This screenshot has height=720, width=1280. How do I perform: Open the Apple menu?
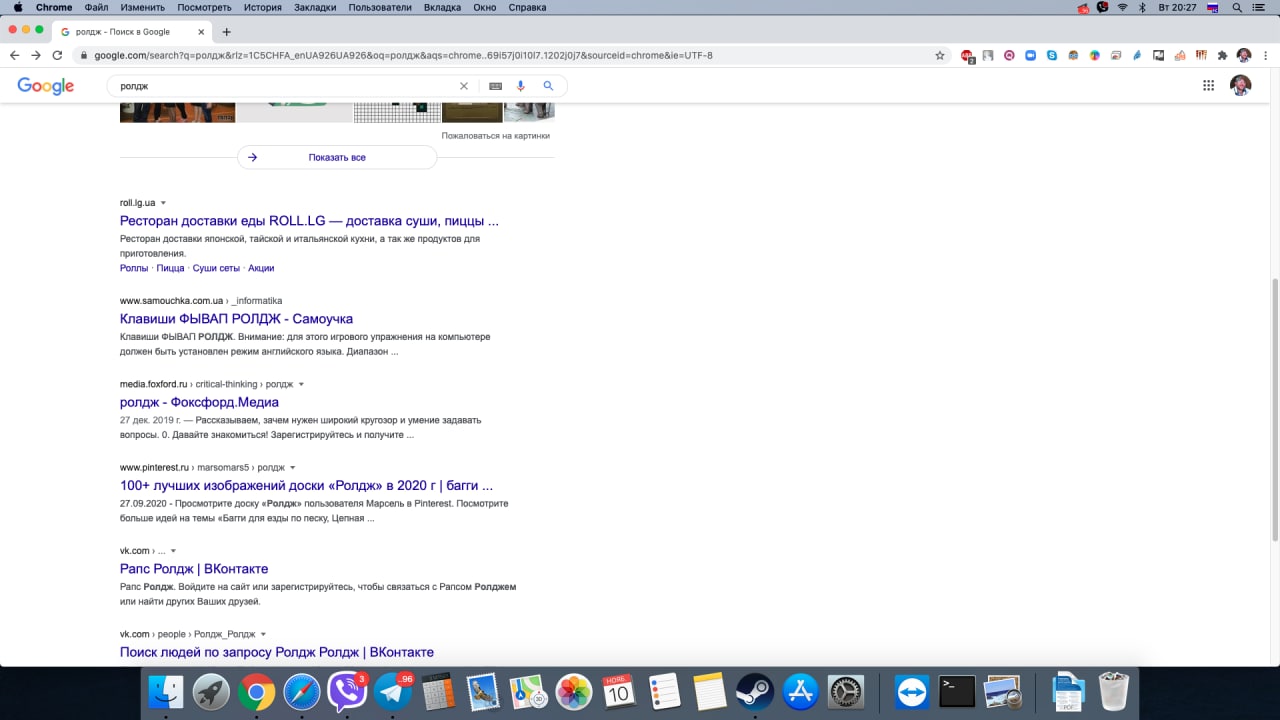(x=17, y=7)
